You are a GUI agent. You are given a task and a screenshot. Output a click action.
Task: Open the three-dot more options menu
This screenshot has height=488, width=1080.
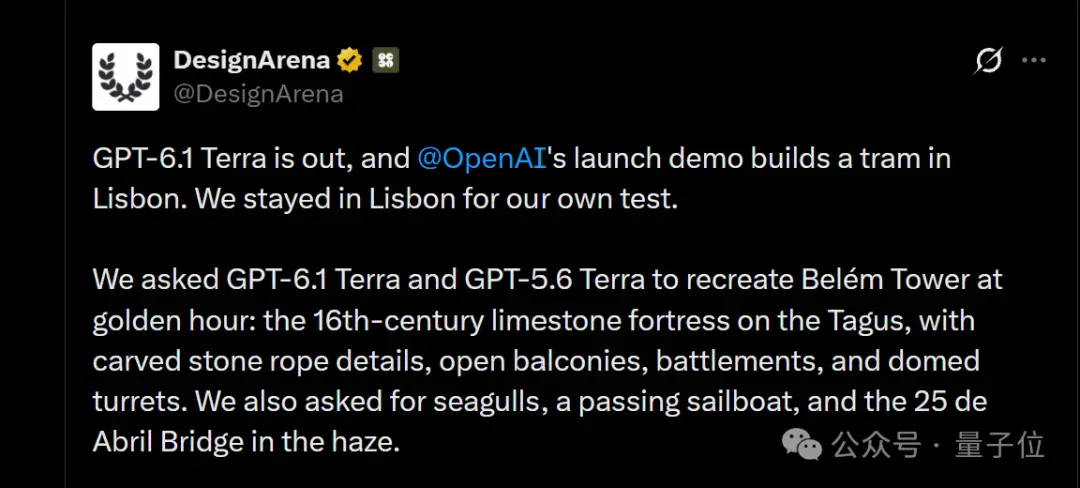coord(1034,61)
